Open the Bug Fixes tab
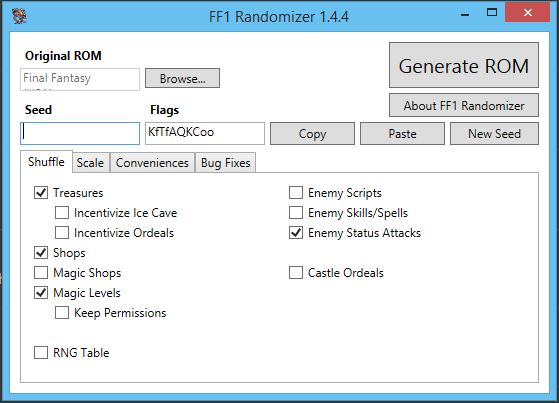This screenshot has height=403, width=559. (226, 163)
